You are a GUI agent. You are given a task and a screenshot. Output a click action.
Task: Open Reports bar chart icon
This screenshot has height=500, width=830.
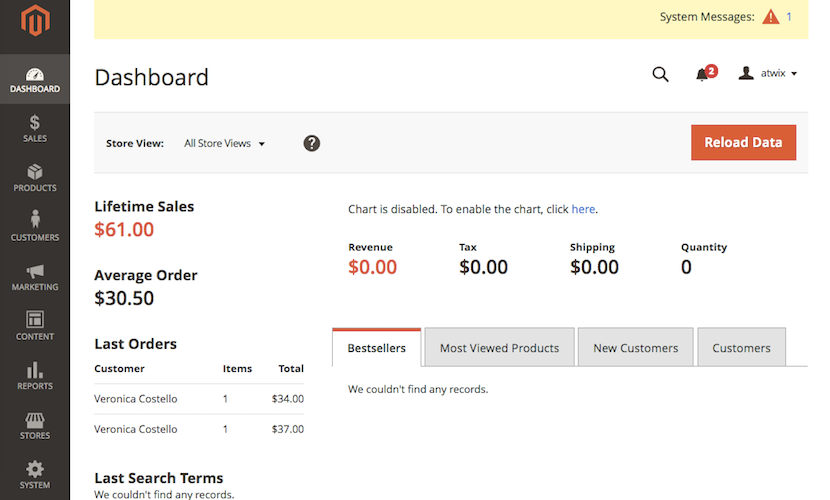click(35, 376)
